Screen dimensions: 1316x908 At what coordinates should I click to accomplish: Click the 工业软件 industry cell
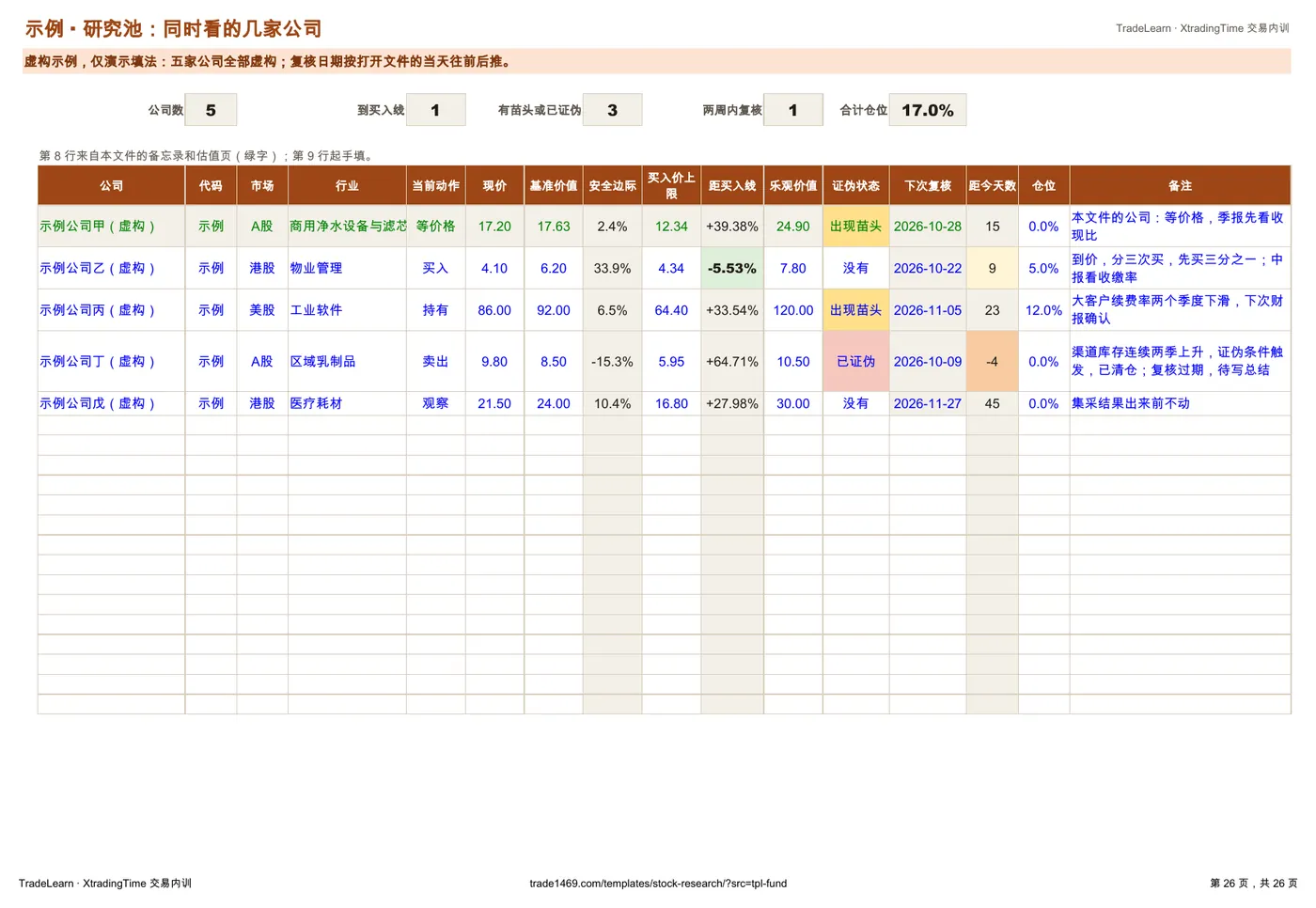[x=347, y=310]
